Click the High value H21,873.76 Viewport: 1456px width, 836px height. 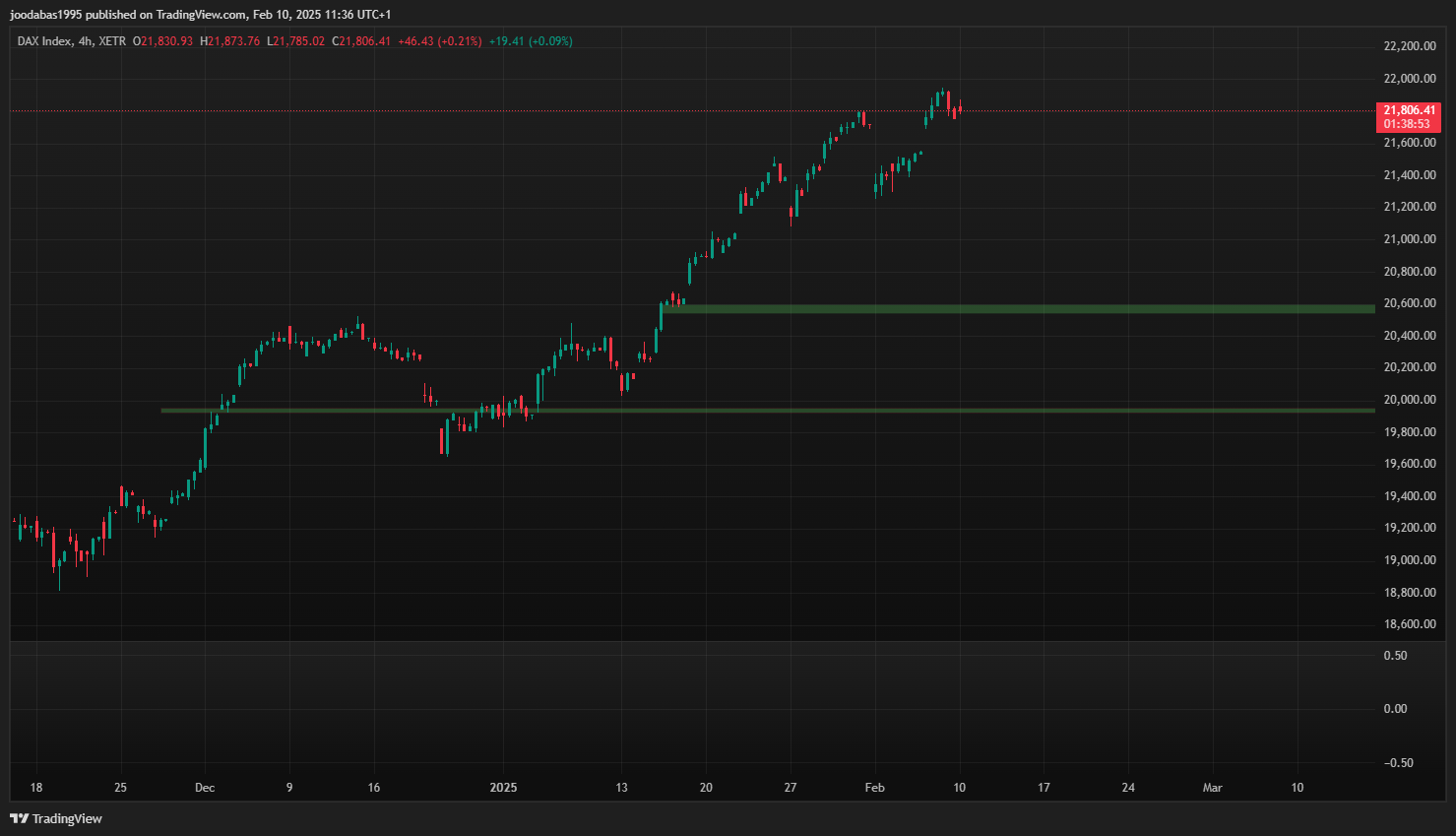click(x=230, y=41)
